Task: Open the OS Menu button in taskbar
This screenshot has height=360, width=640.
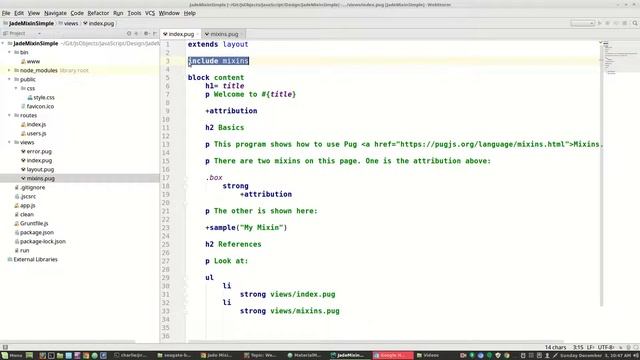Action: tap(12, 356)
